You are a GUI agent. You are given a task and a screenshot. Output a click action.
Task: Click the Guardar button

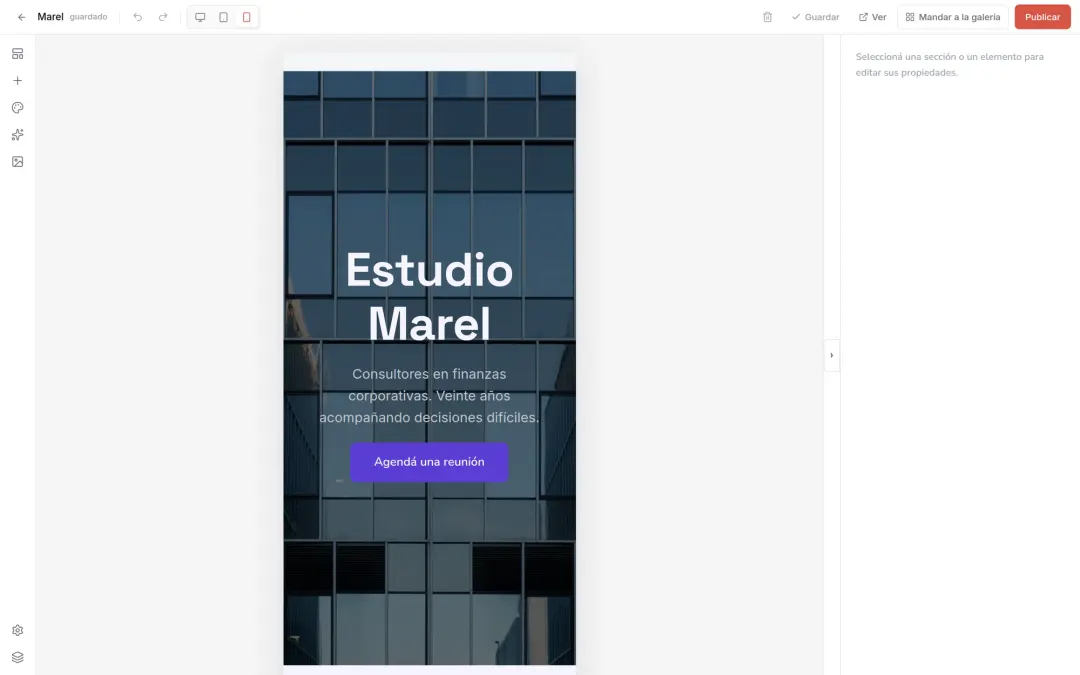pyautogui.click(x=816, y=17)
